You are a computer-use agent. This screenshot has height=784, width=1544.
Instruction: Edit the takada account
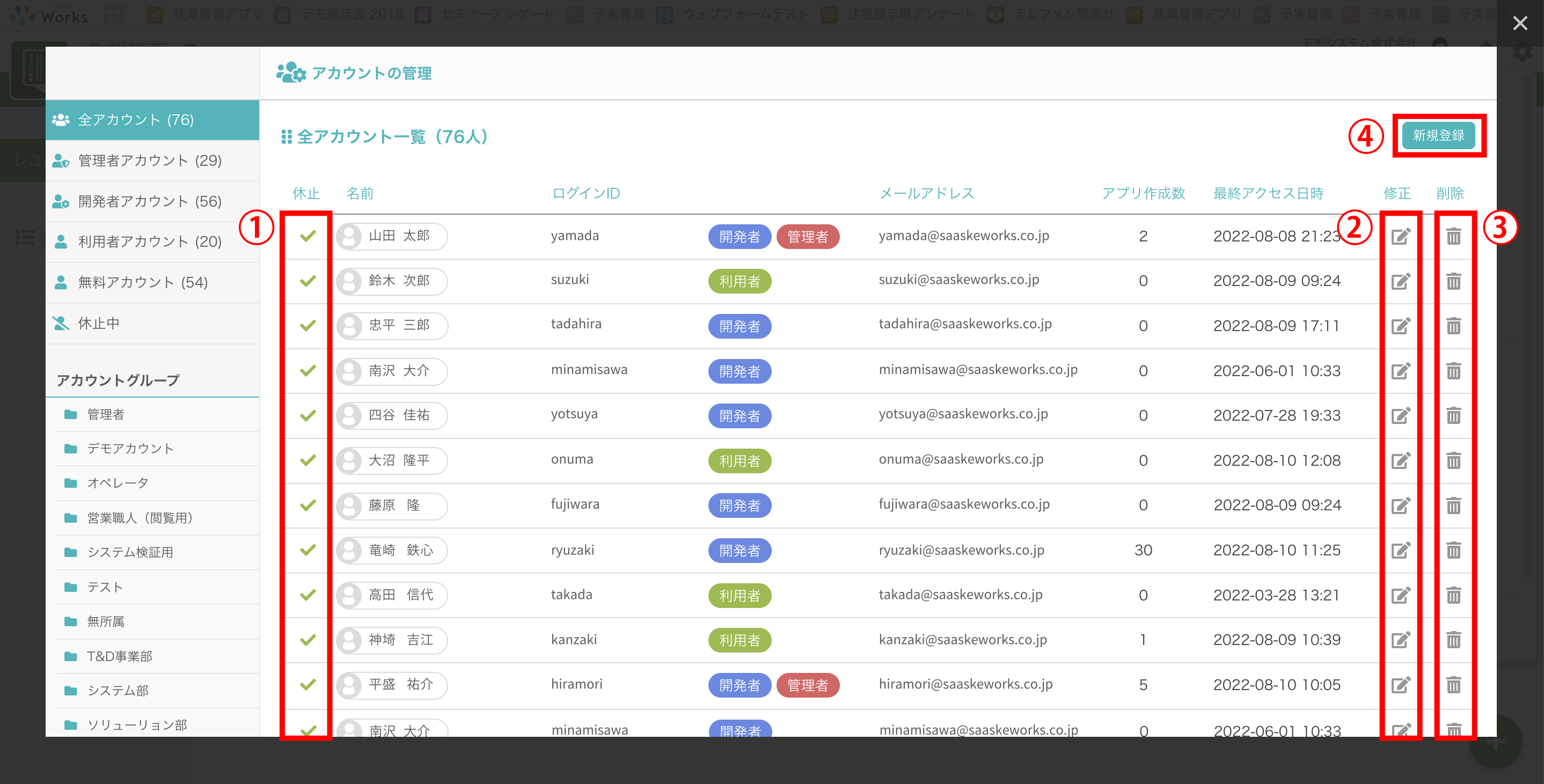pyautogui.click(x=1400, y=595)
